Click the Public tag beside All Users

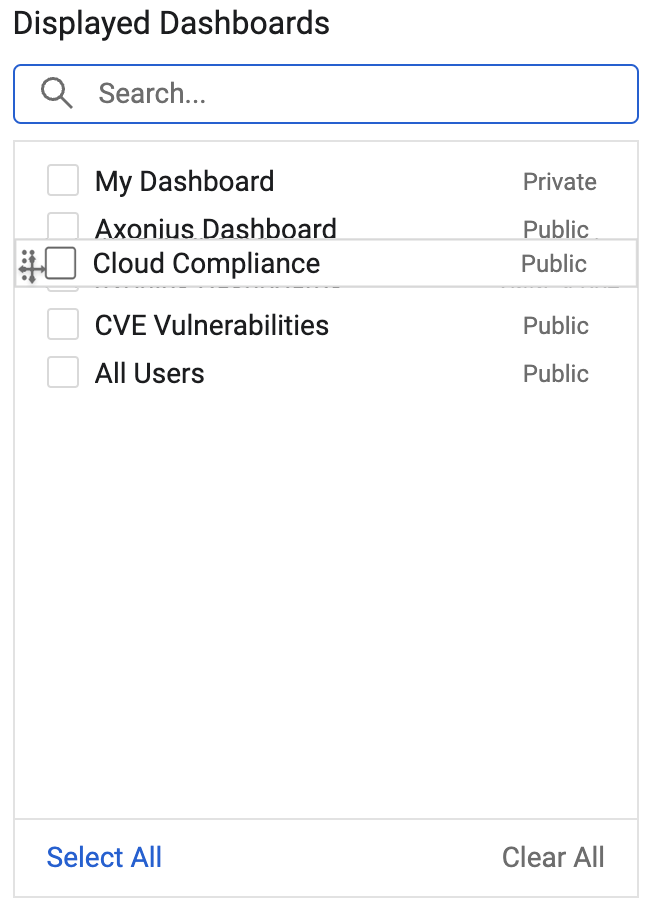tap(556, 373)
